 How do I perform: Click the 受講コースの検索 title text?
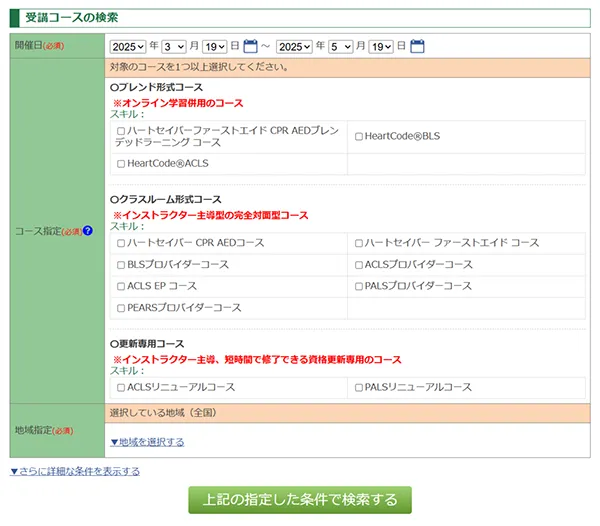point(72,18)
